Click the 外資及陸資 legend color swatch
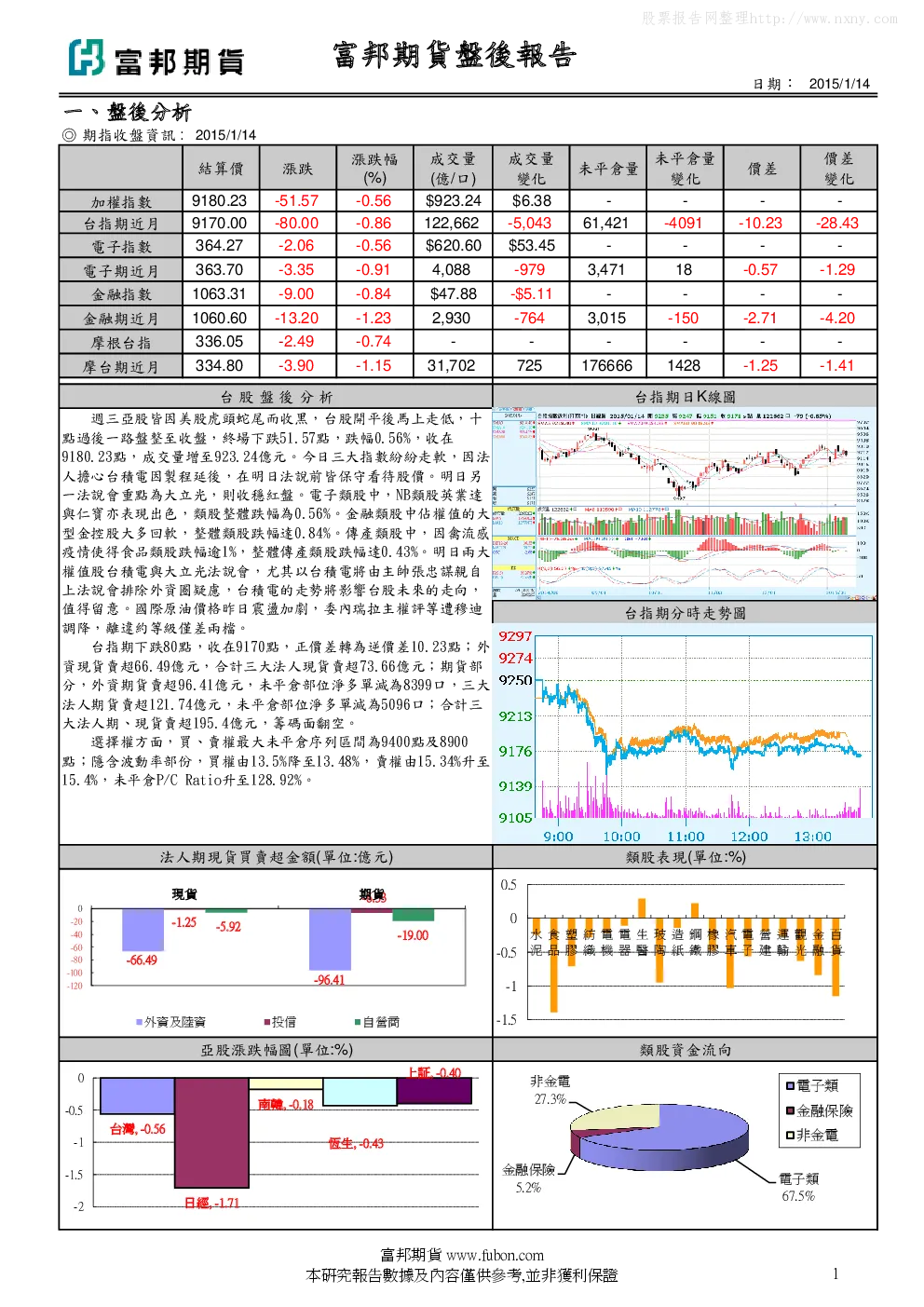 pos(139,1022)
